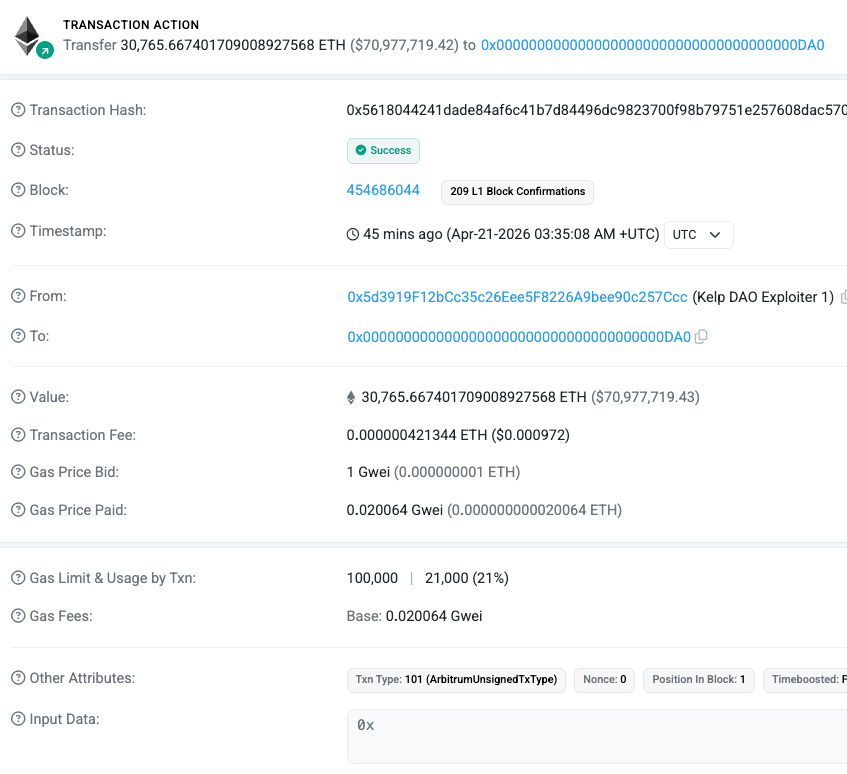Screen dimensions: 847x774
Task: Click the value 30,765.667401709008927568 ETH
Action: point(474,397)
